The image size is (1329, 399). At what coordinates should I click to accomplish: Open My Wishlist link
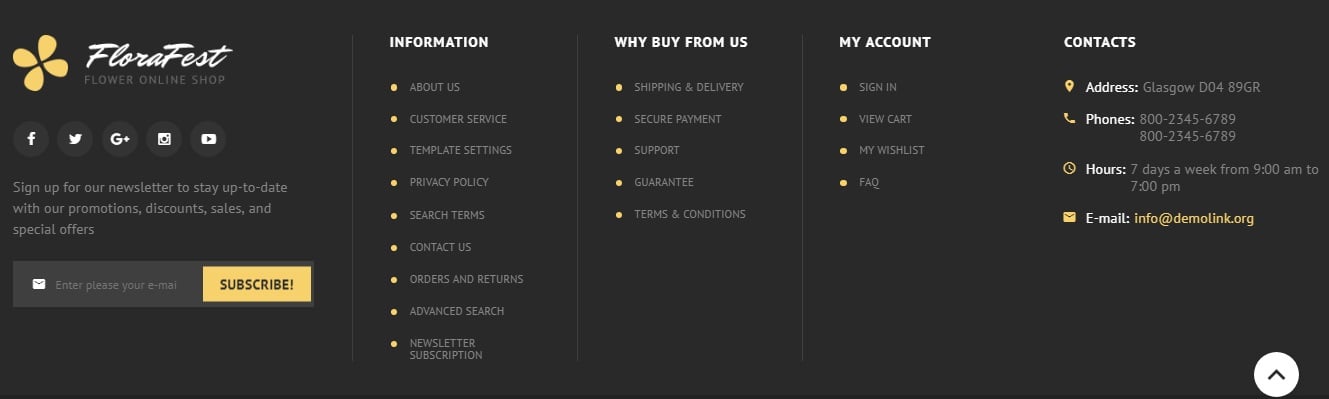click(891, 150)
